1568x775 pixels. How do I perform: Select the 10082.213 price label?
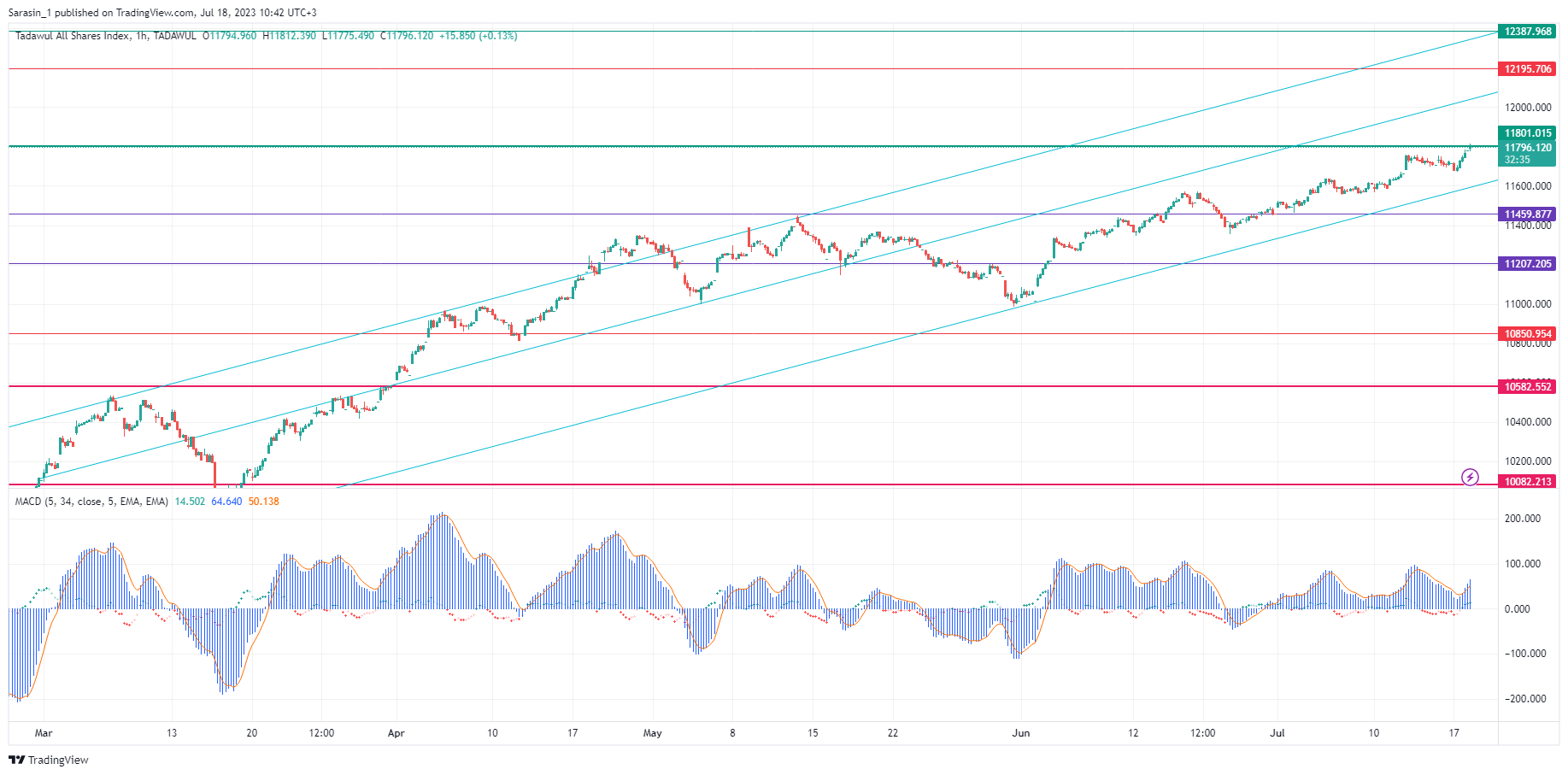coord(1528,482)
